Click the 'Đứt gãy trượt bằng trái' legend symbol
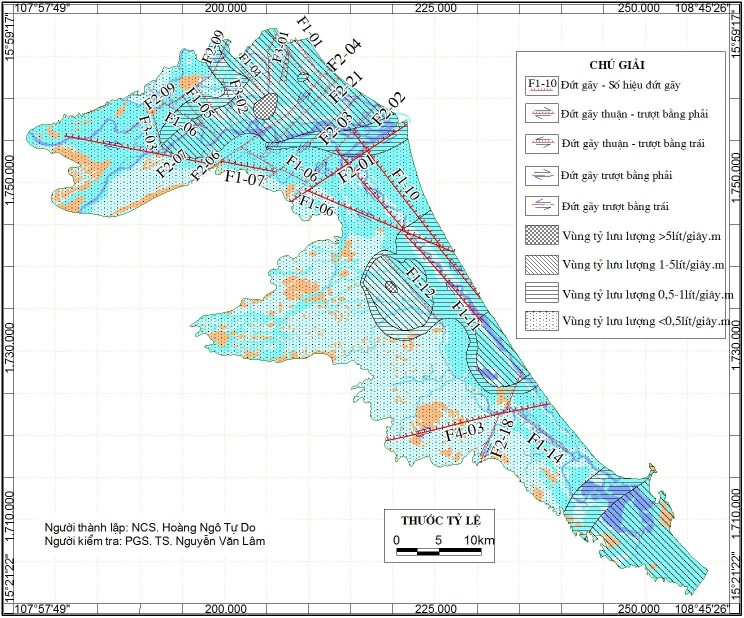 pos(541,206)
